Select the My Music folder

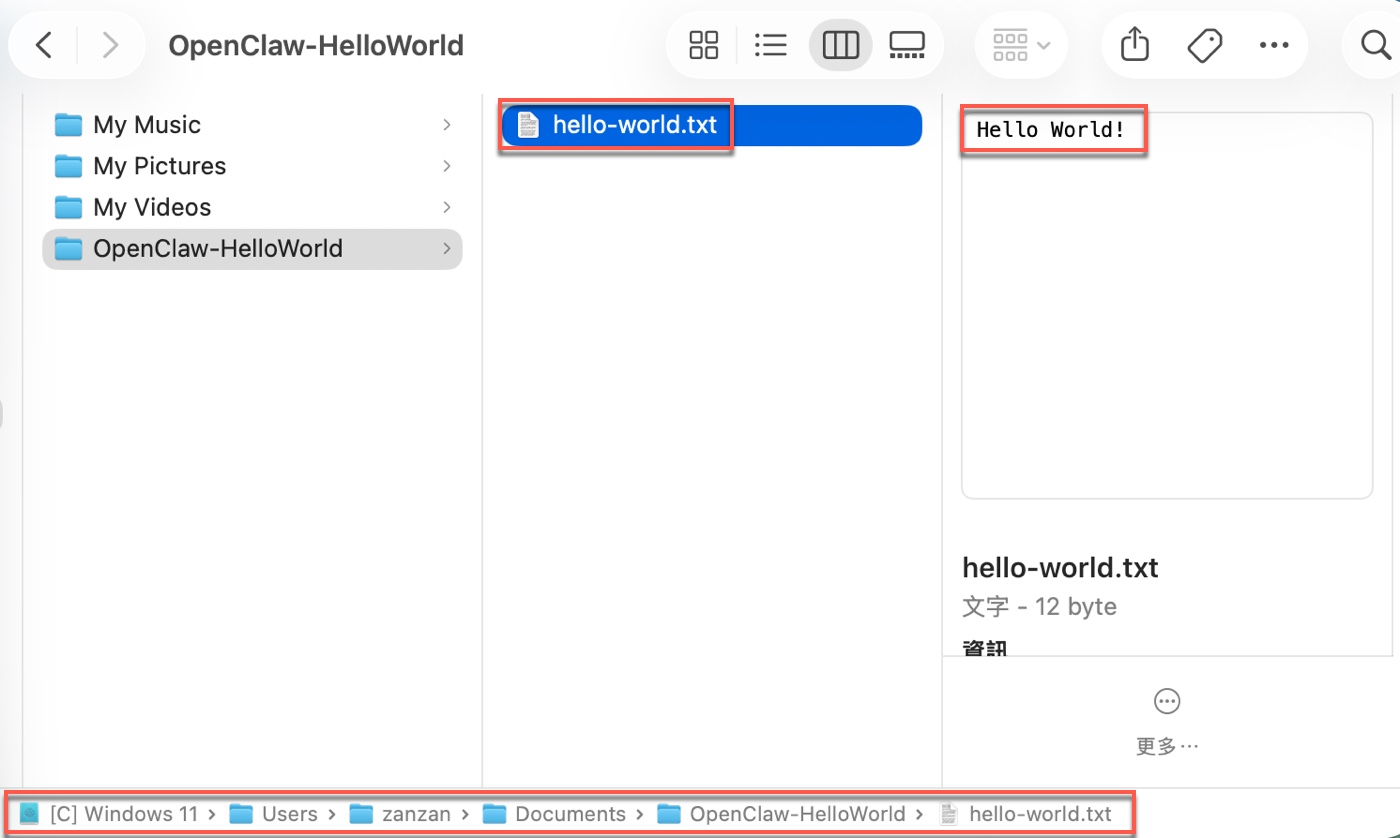[x=252, y=125]
